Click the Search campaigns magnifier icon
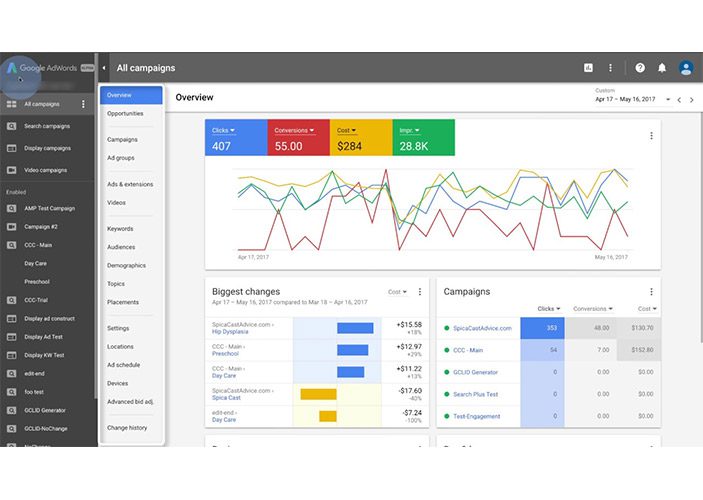The height and width of the screenshot is (500, 703). click(12, 126)
